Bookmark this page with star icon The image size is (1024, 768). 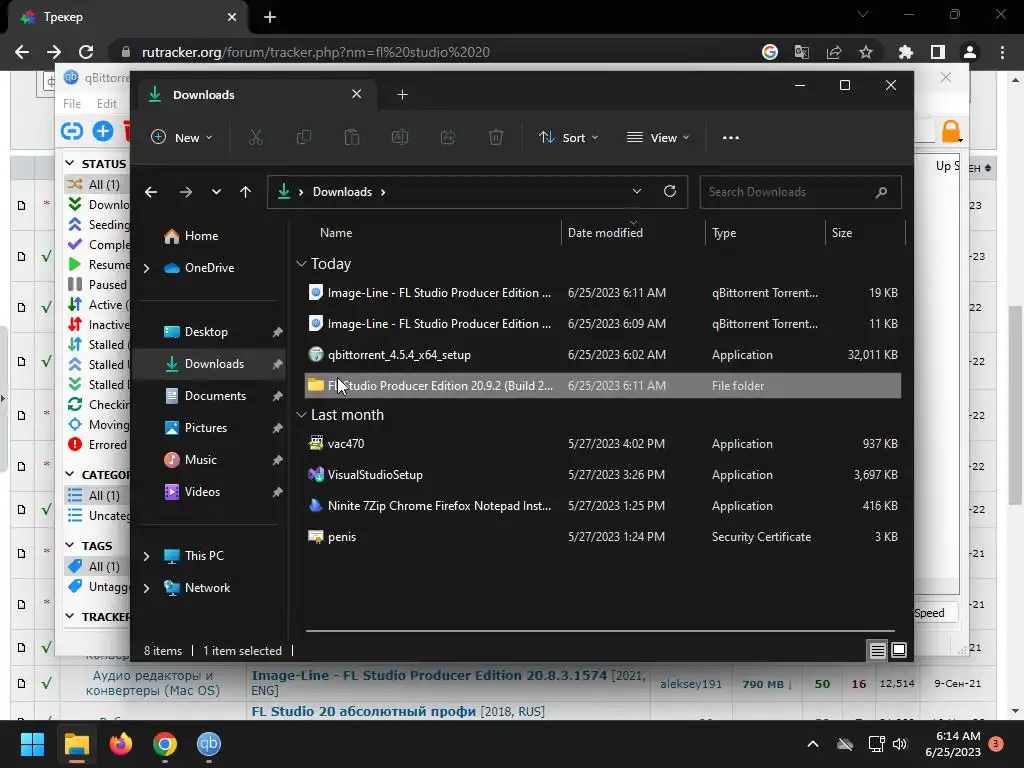click(x=865, y=52)
